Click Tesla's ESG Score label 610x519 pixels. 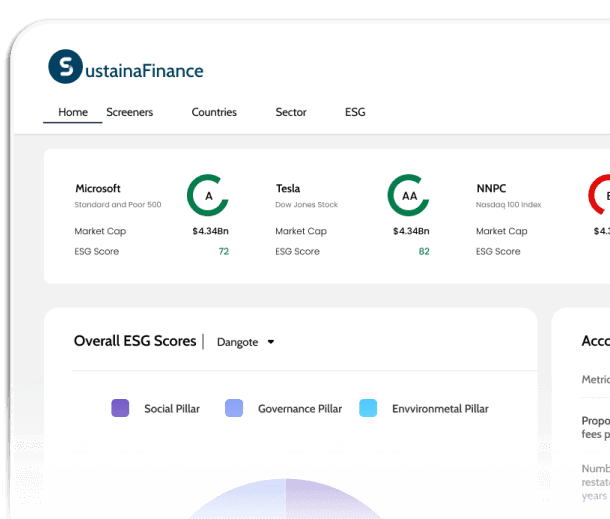(297, 251)
